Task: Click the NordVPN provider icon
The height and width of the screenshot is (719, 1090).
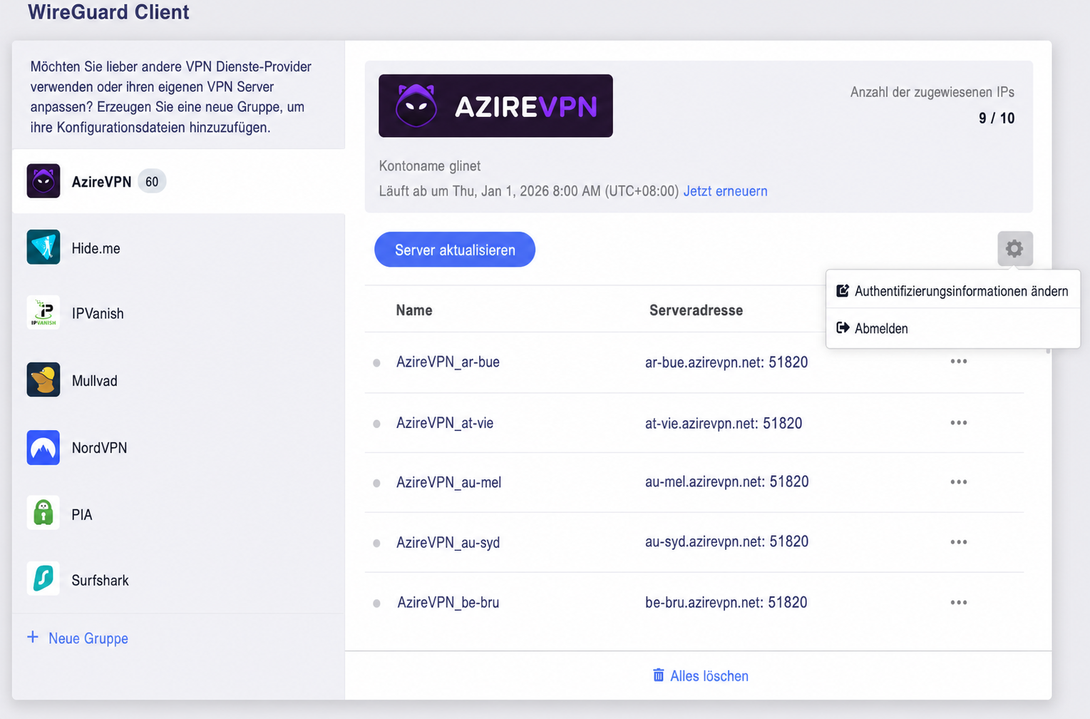Action: pos(43,447)
